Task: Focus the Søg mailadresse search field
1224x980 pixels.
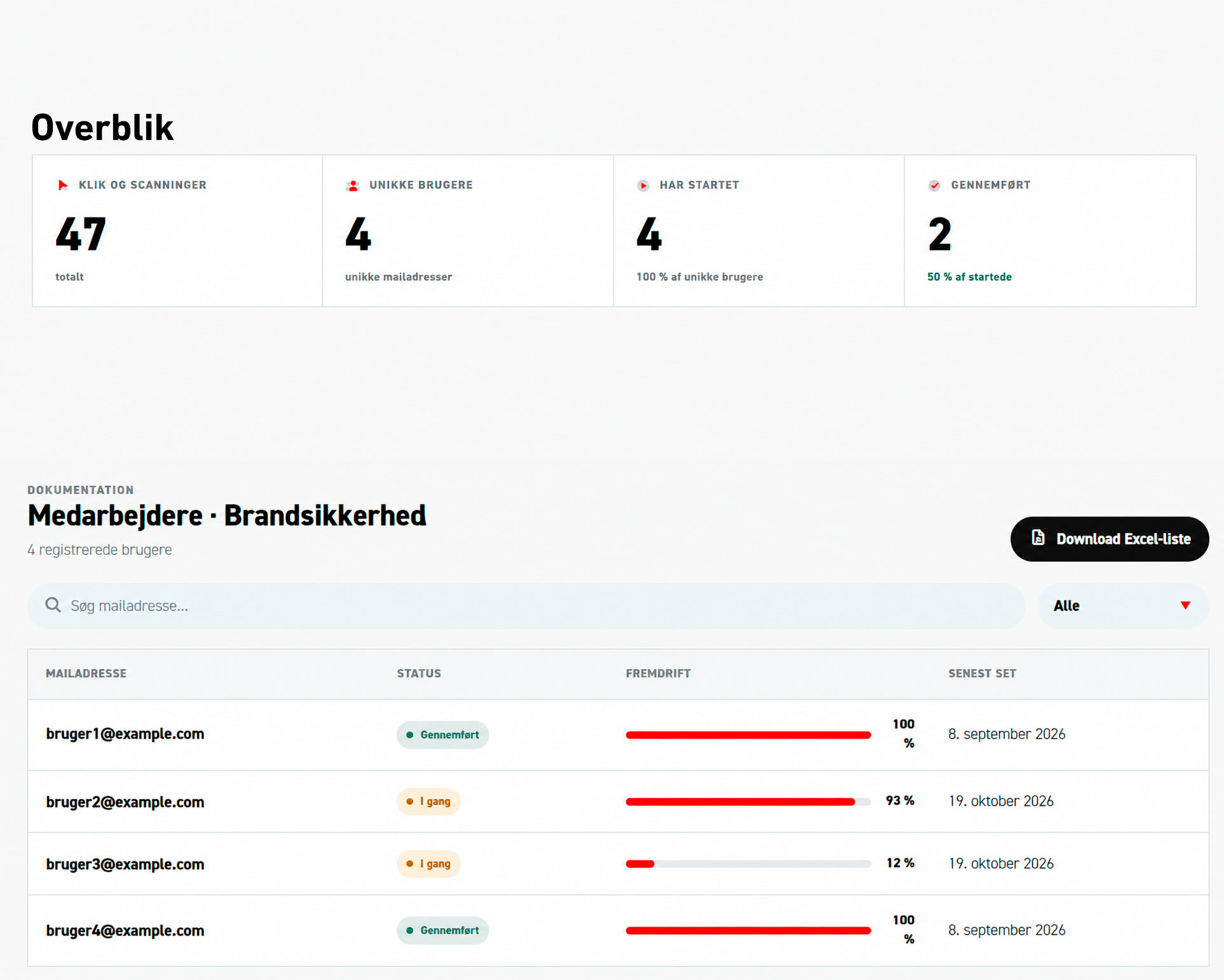Action: (x=526, y=606)
